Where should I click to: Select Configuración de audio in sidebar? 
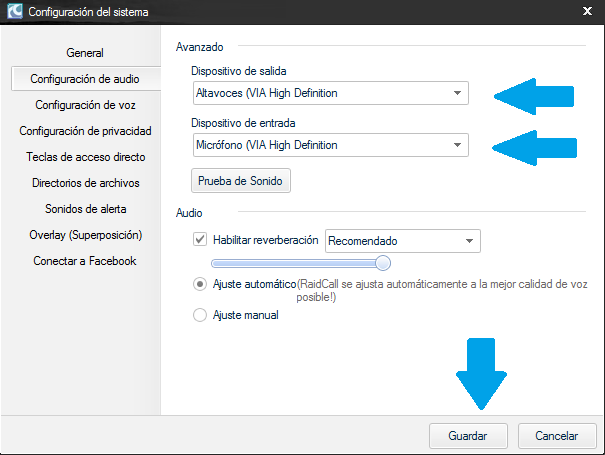click(x=85, y=78)
